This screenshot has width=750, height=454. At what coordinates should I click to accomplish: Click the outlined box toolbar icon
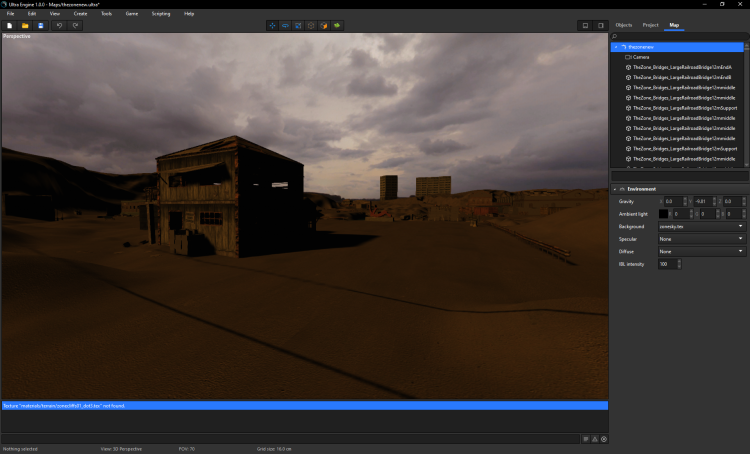(311, 25)
